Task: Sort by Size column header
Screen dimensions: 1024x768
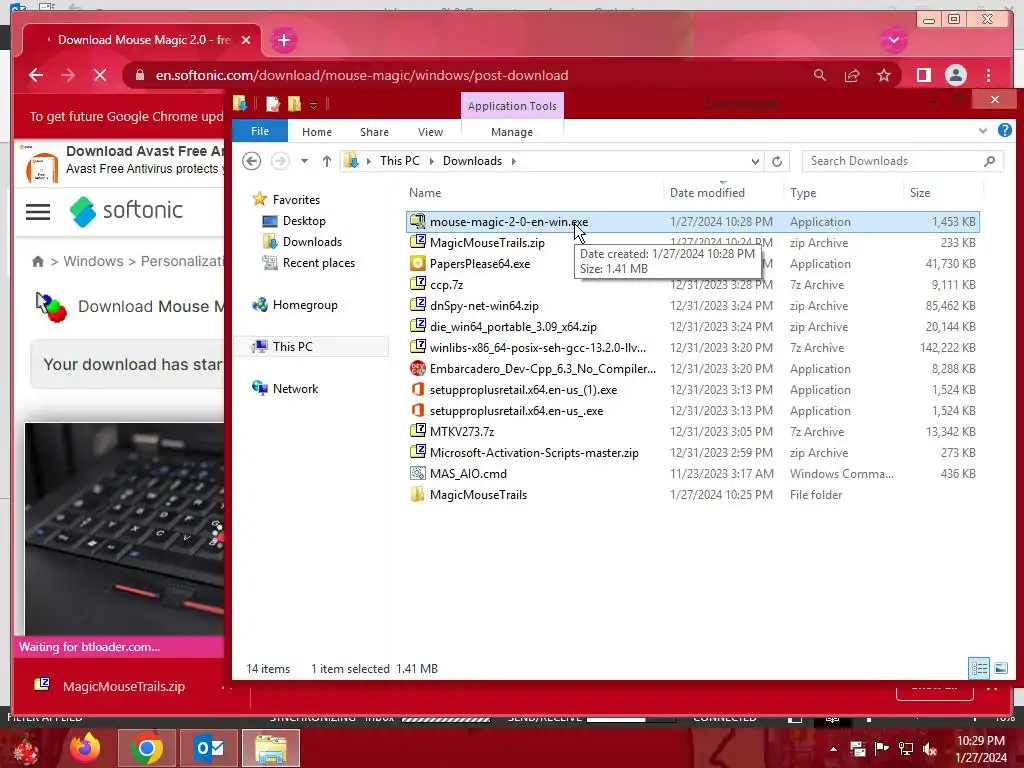Action: pos(920,193)
